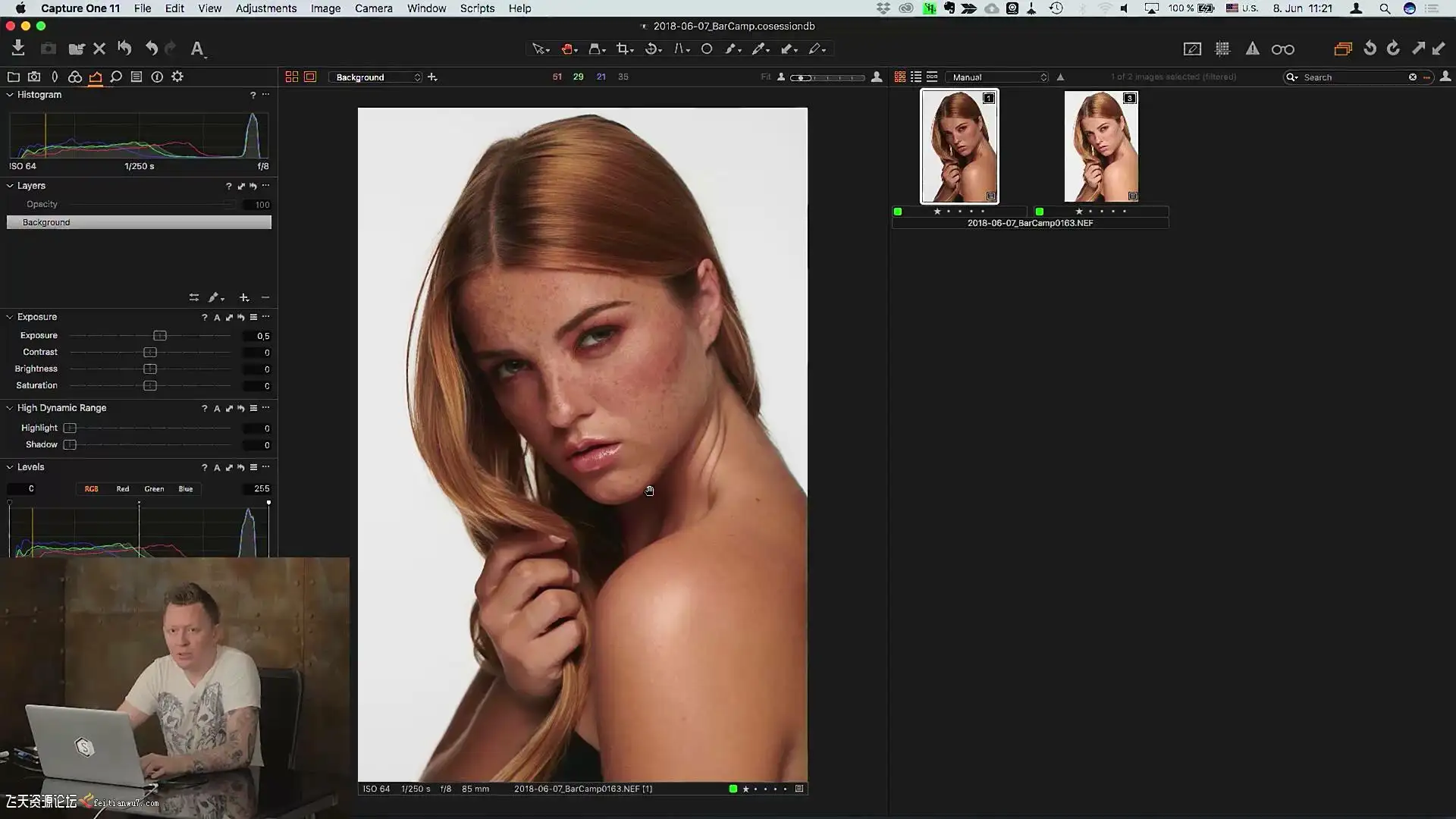Collapse the High Dynamic Range panel

coord(10,408)
